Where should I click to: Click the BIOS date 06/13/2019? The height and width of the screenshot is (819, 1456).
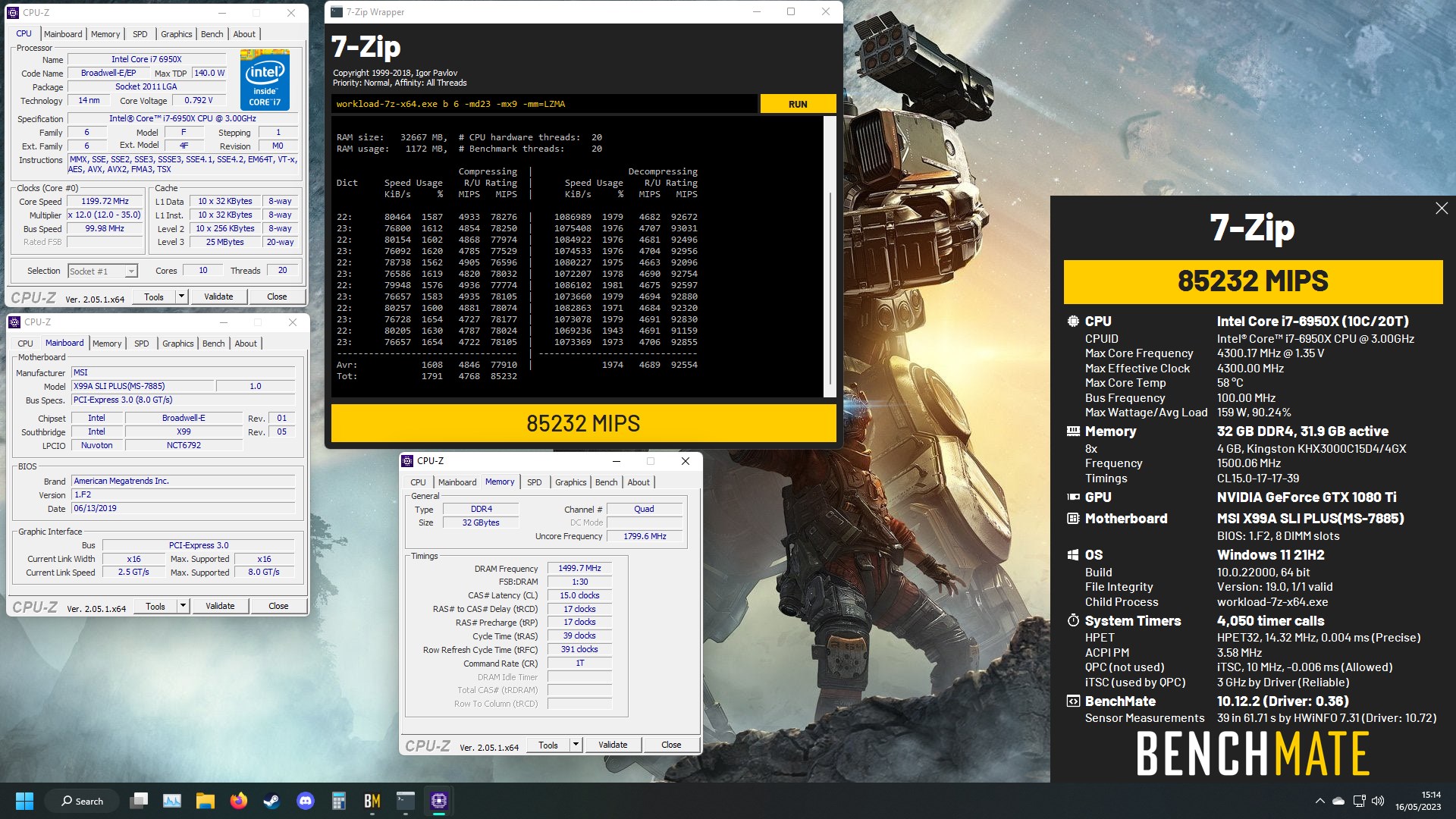tap(183, 508)
